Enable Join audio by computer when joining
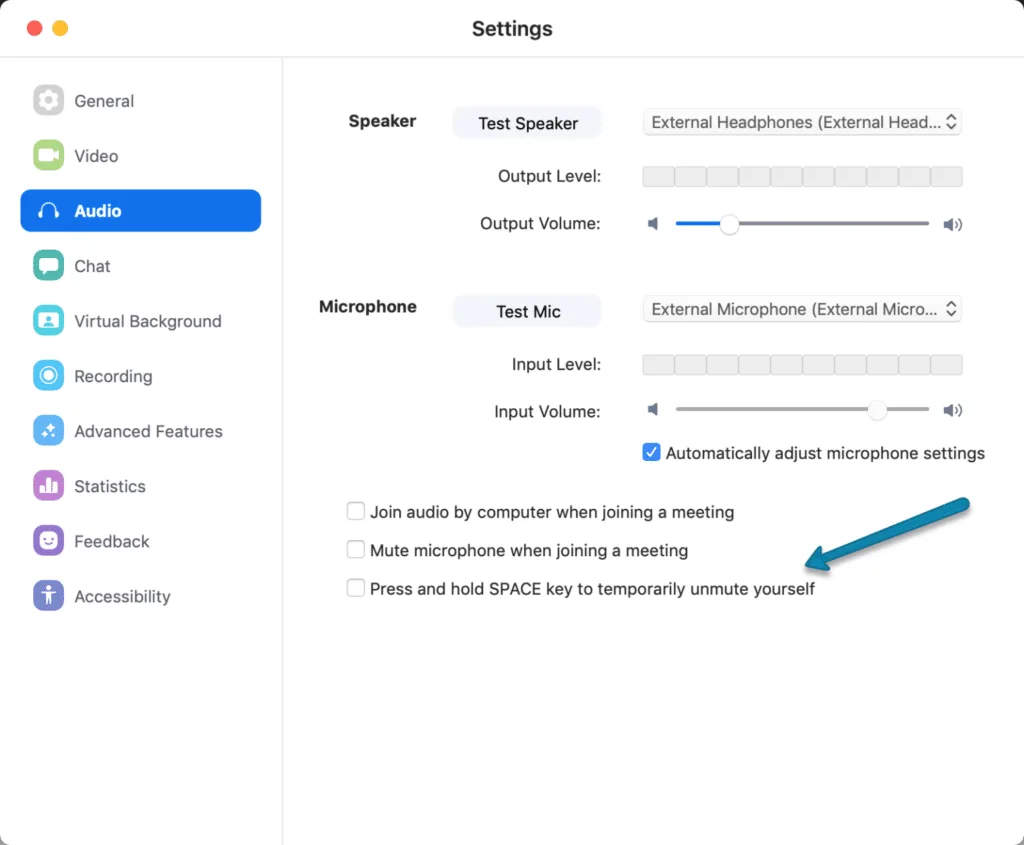Image resolution: width=1024 pixels, height=845 pixels. [356, 512]
